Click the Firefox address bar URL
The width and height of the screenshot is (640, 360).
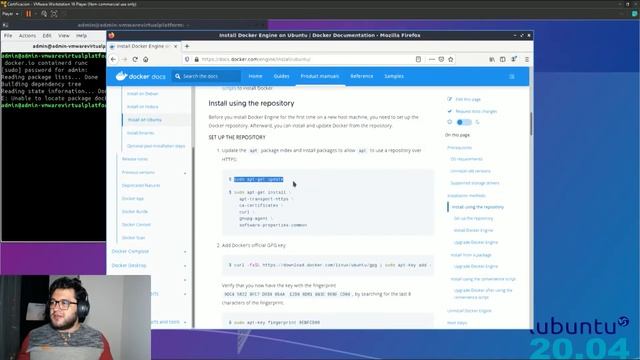pyautogui.click(x=256, y=59)
